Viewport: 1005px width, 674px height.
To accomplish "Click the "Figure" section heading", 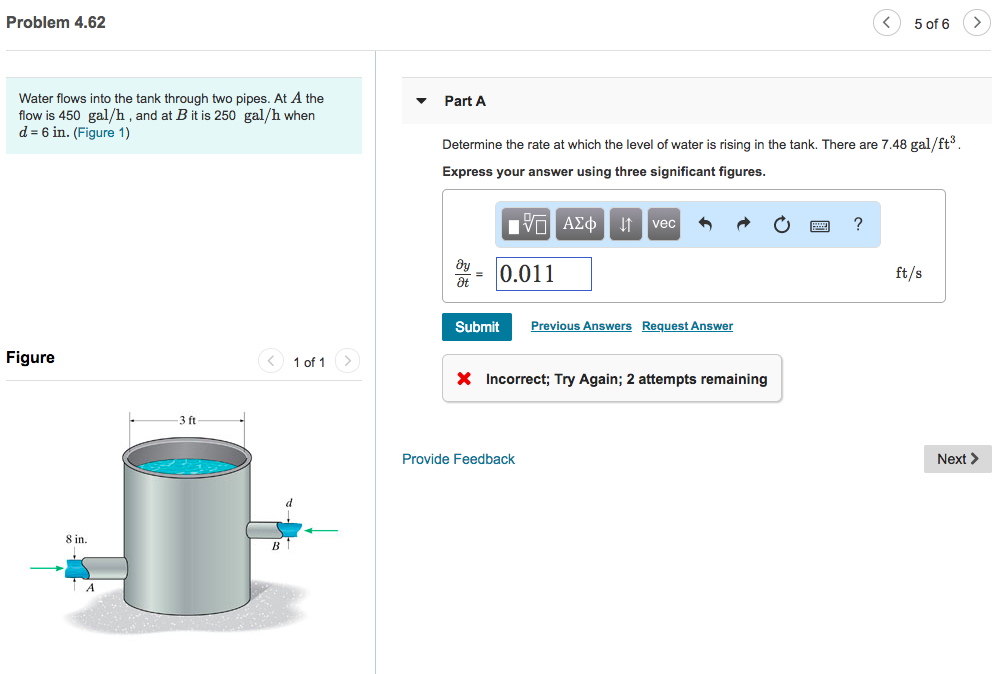I will [x=30, y=358].
